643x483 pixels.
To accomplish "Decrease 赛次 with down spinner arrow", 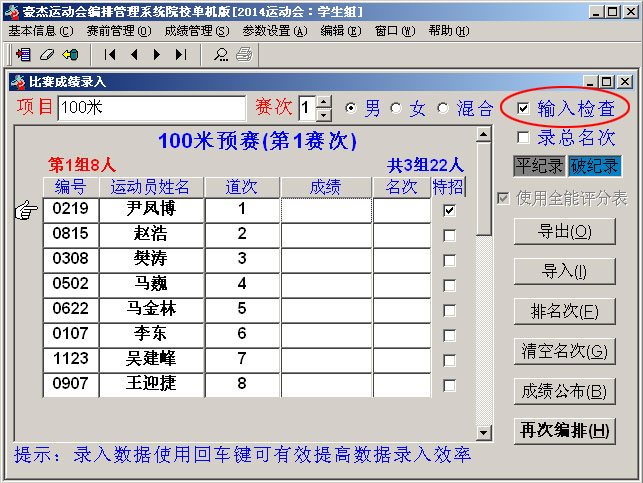I will (324, 115).
